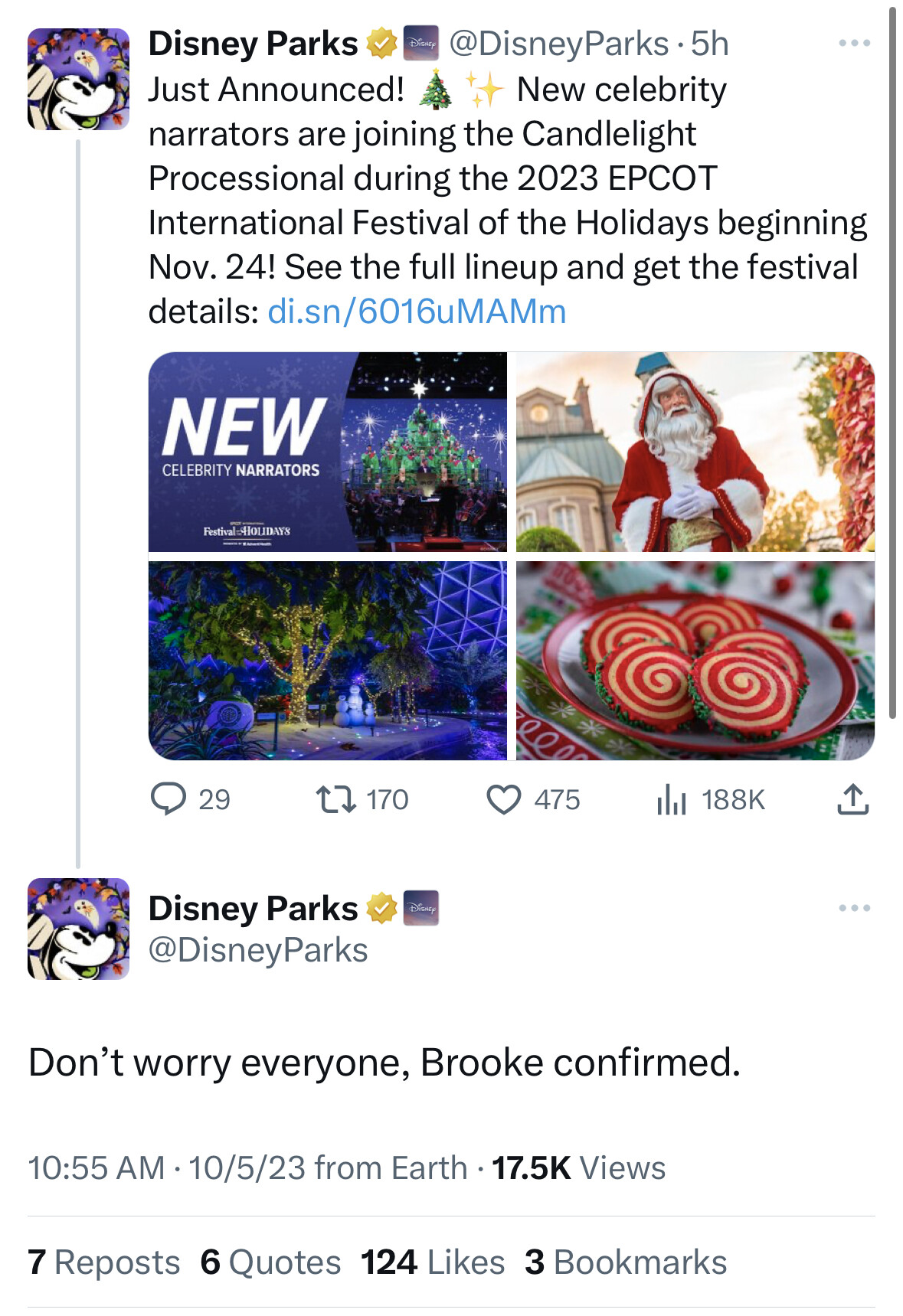Open the Santa Claus photo
Image resolution: width=903 pixels, height=1316 pixels.
pos(695,452)
